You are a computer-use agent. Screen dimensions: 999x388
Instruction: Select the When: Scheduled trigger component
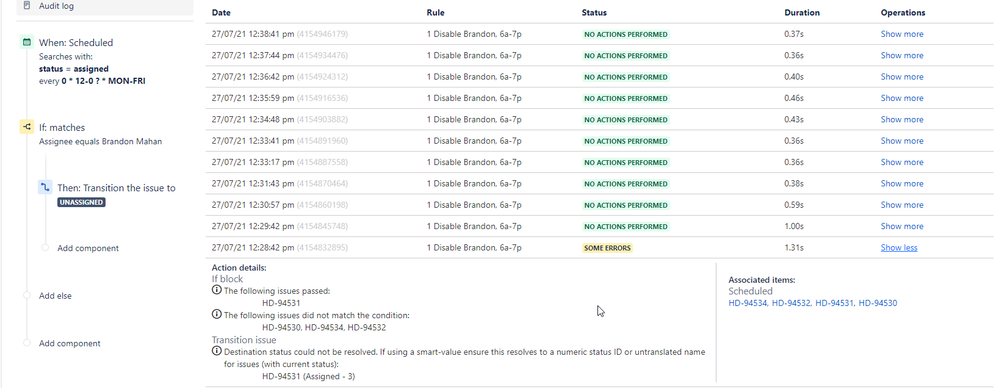76,43
